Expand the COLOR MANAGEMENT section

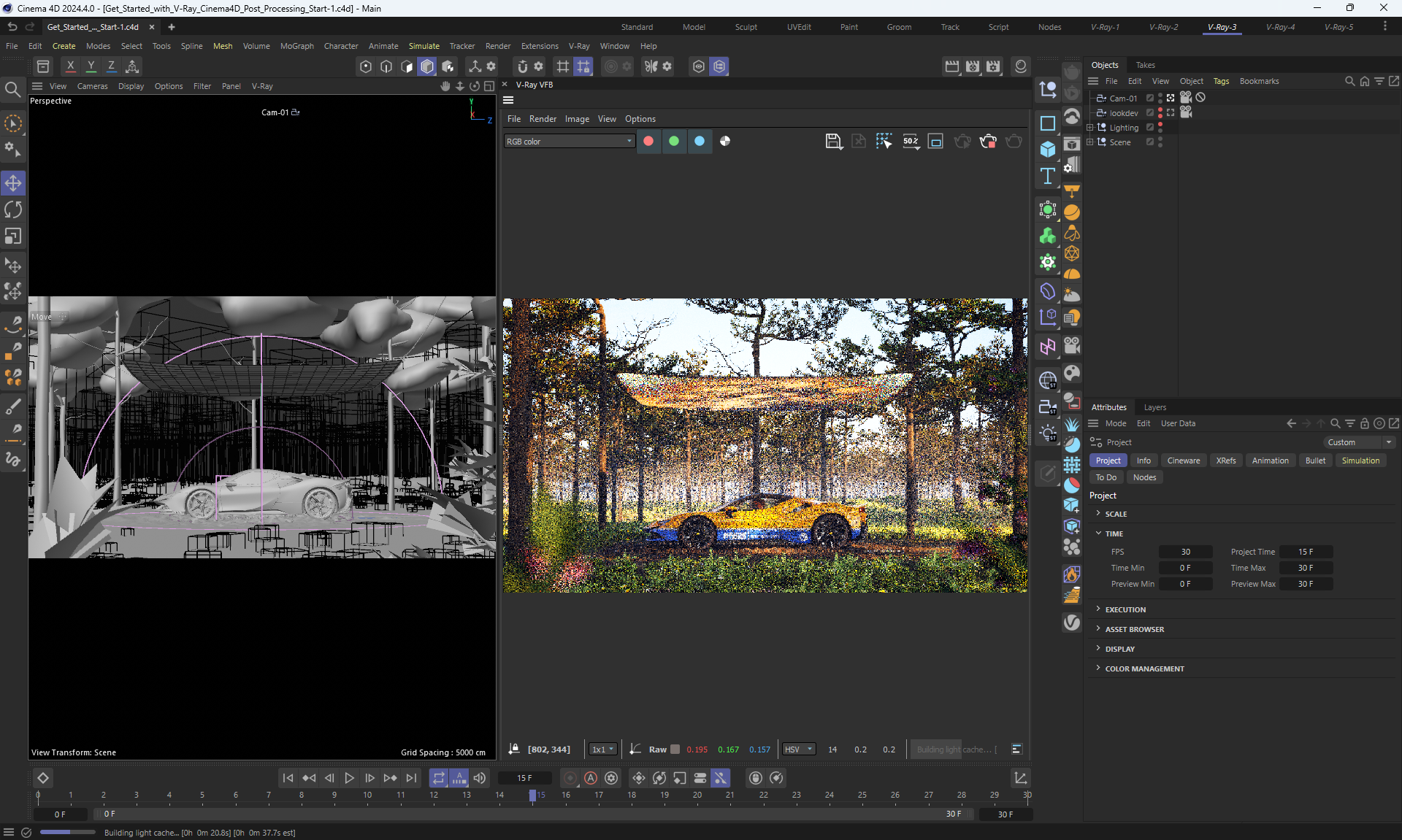1144,668
